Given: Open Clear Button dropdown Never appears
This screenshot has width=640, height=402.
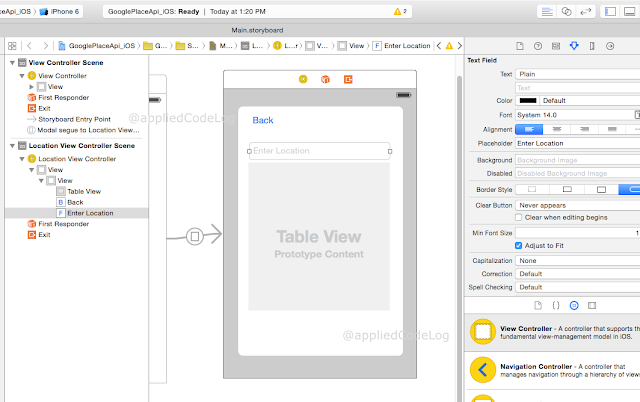Looking at the screenshot, I should coord(578,205).
